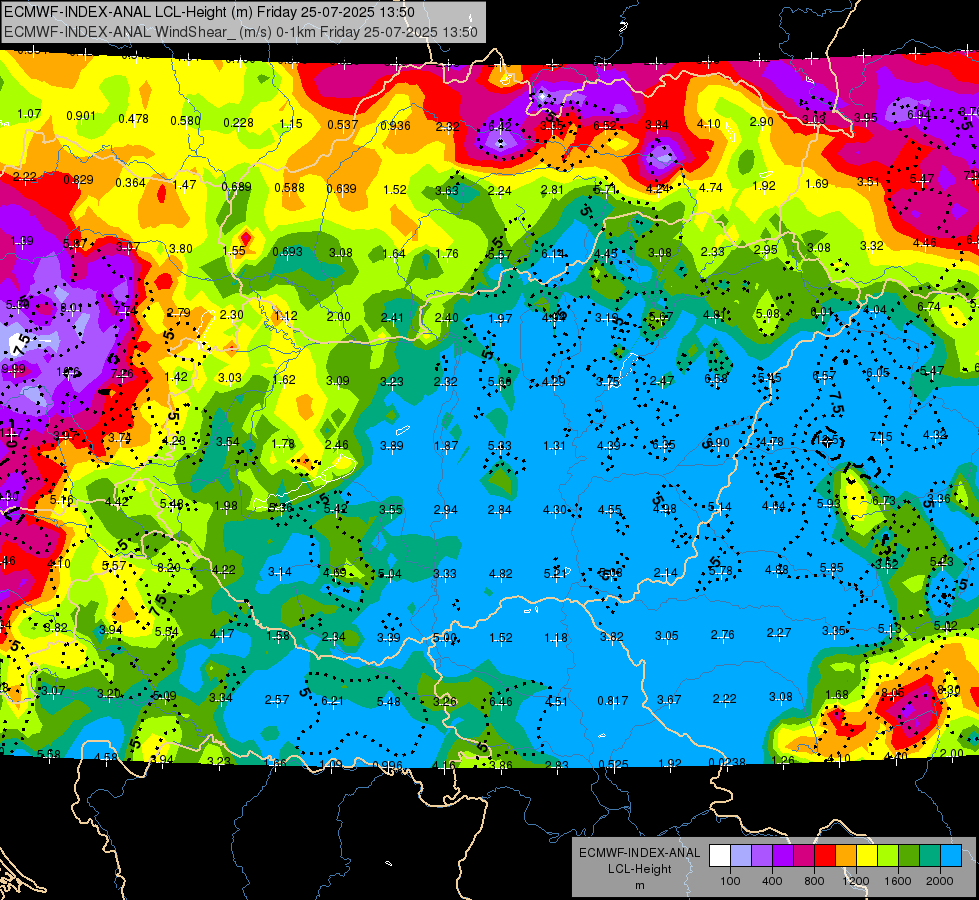The width and height of the screenshot is (979, 900).
Task: Click wind shear value 2.94
Action: coord(446,510)
